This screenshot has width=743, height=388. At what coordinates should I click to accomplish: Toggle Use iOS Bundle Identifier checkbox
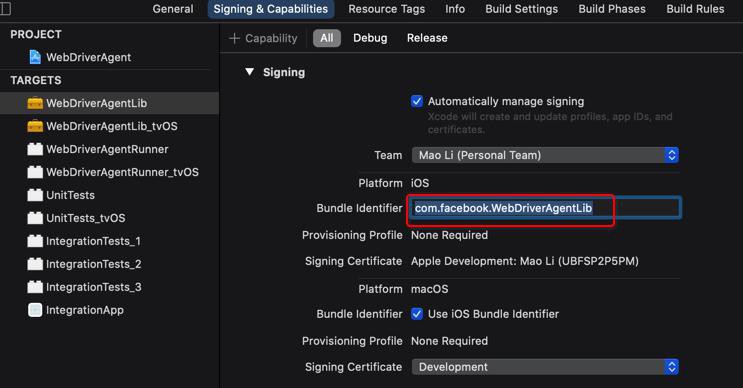pos(417,314)
